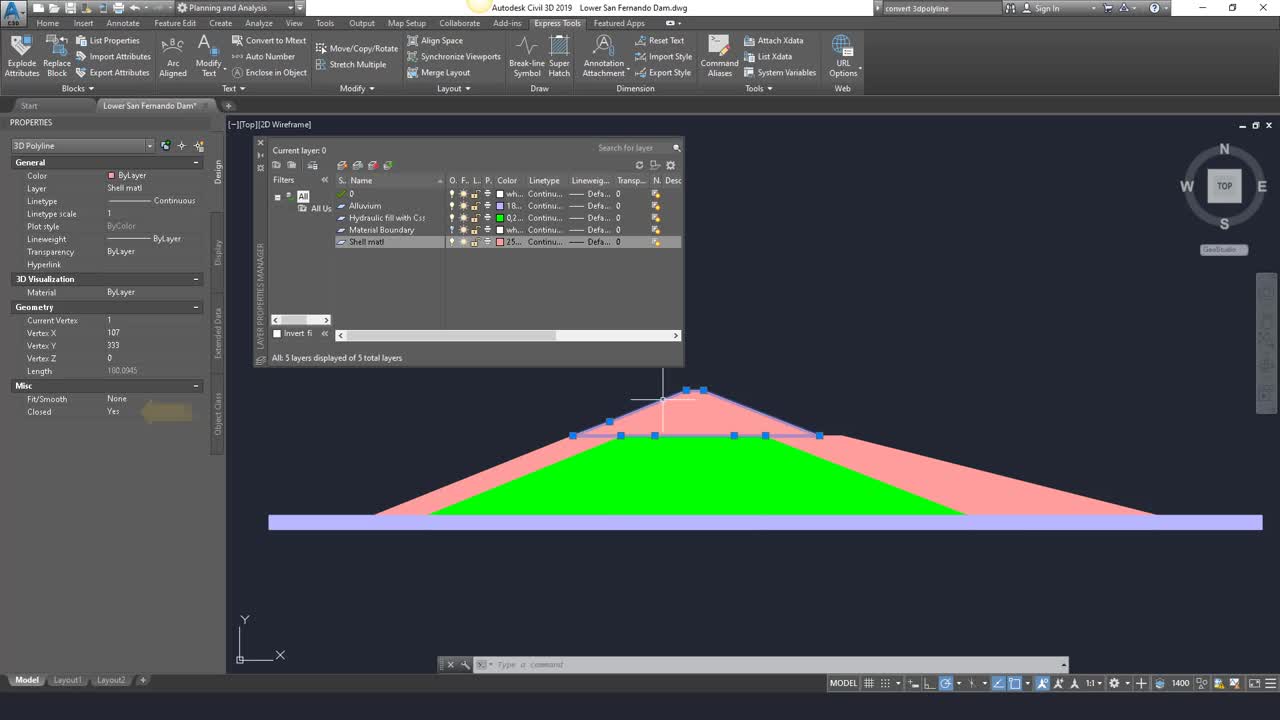The height and width of the screenshot is (720, 1280).
Task: Click New Property Filter icon
Action: (276, 165)
